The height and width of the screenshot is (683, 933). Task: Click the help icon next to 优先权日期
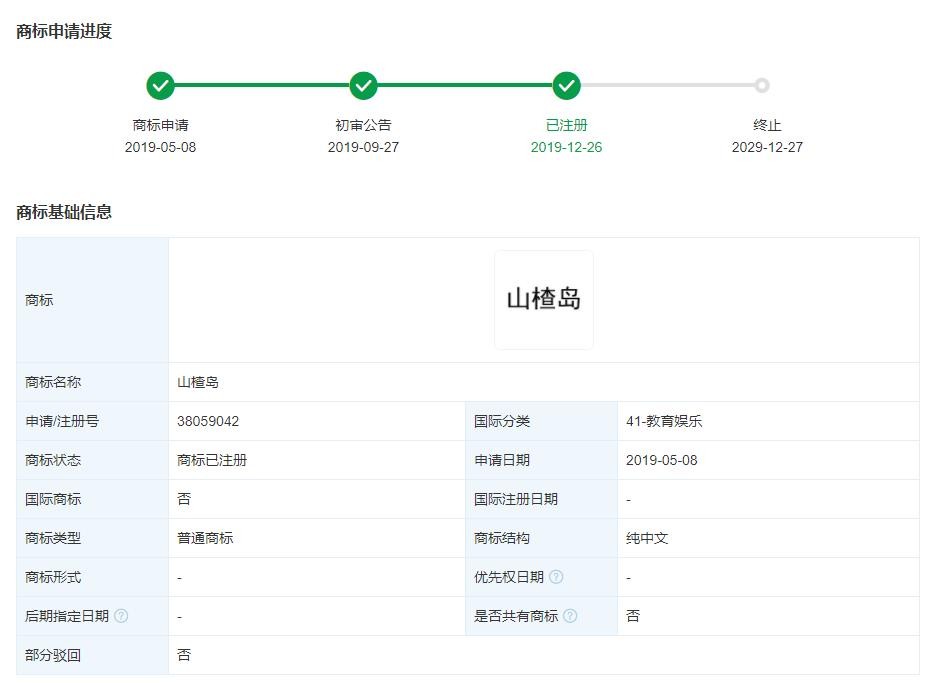coord(556,577)
